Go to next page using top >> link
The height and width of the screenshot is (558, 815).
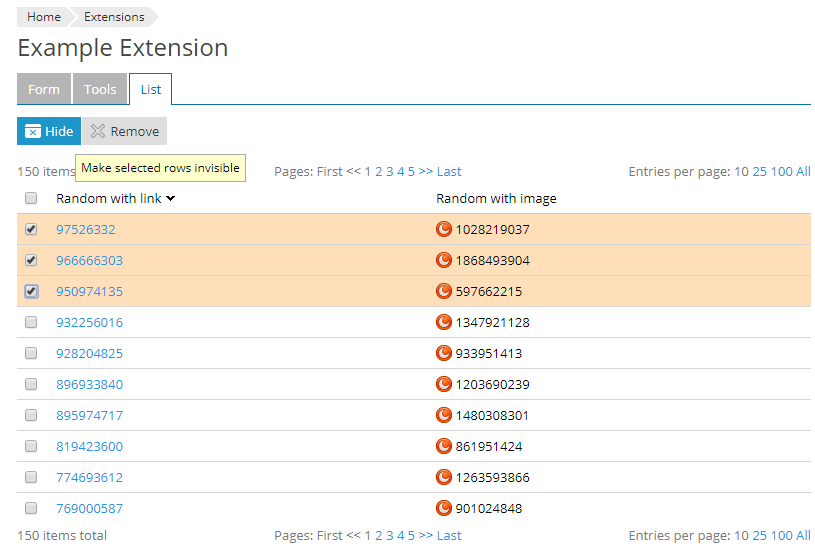[x=426, y=171]
